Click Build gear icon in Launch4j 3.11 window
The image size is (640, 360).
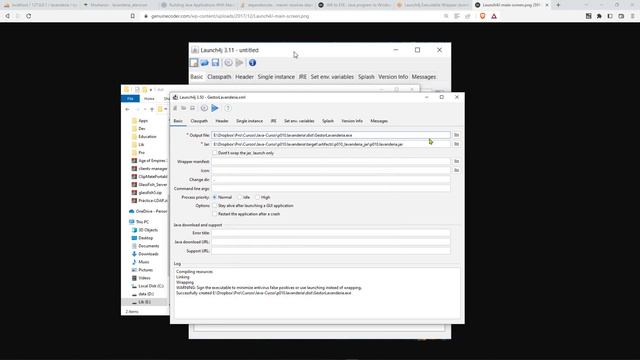tap(228, 62)
